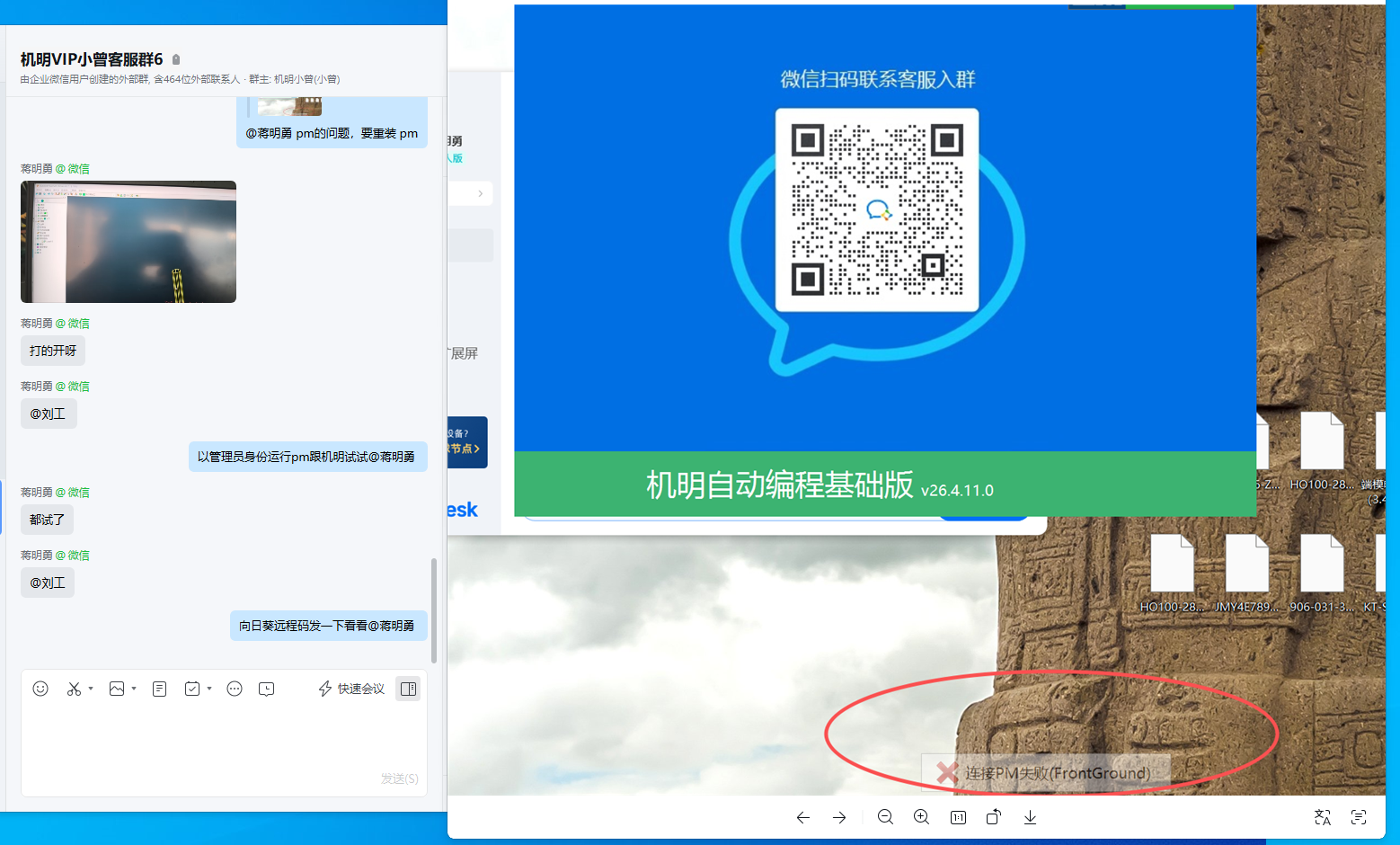Click subtitle text 由企业微信用户创建的外部群
Image resolution: width=1400 pixels, height=845 pixels.
pos(84,79)
